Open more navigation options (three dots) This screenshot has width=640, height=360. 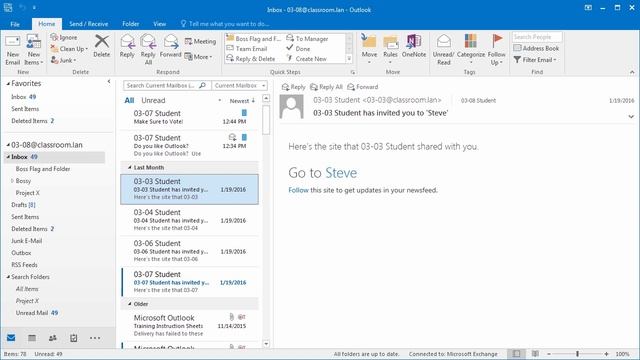pos(95,338)
